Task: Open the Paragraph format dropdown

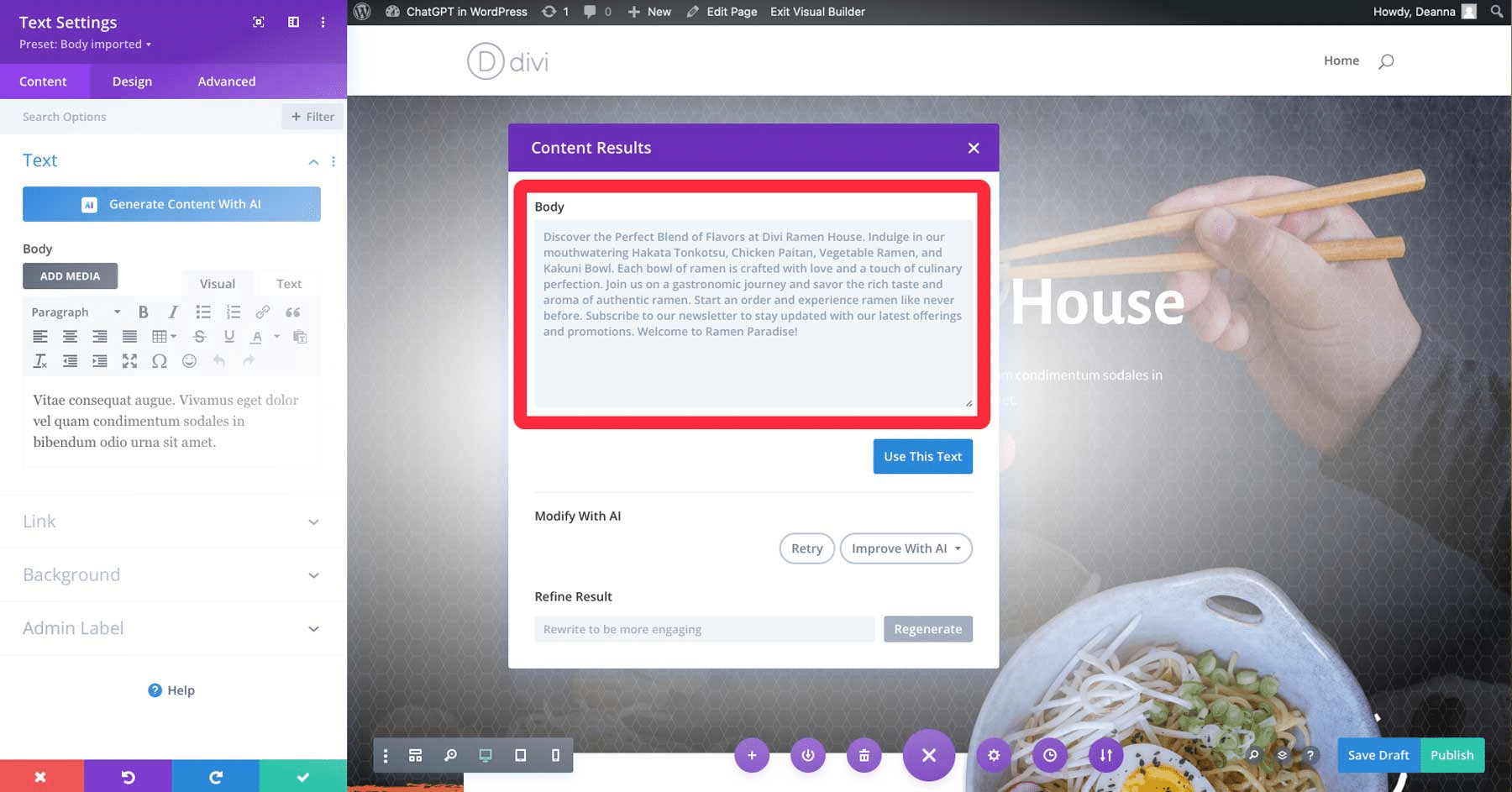Action: tap(76, 312)
